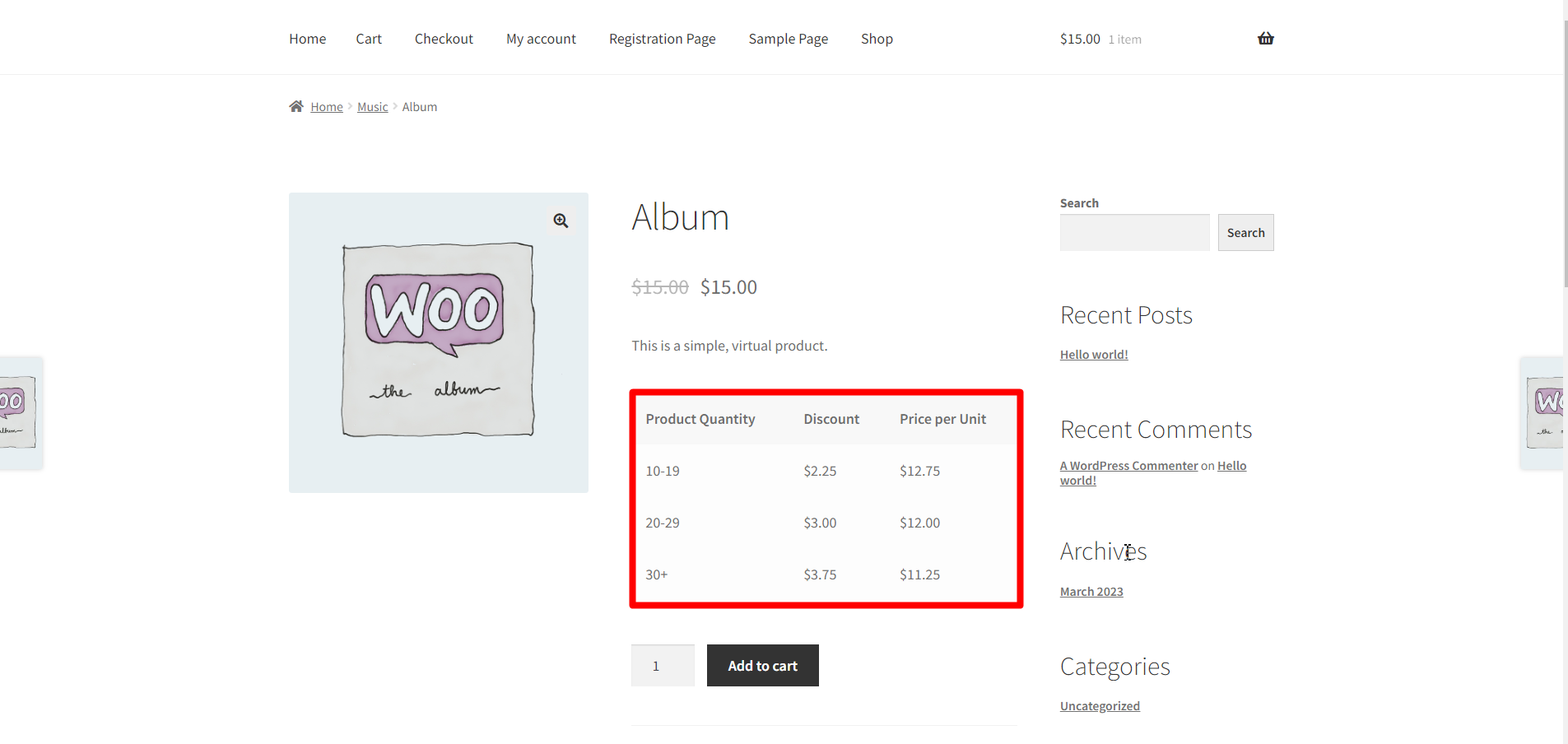This screenshot has width=1568, height=744.
Task: Go to the Shop page
Action: (x=877, y=39)
